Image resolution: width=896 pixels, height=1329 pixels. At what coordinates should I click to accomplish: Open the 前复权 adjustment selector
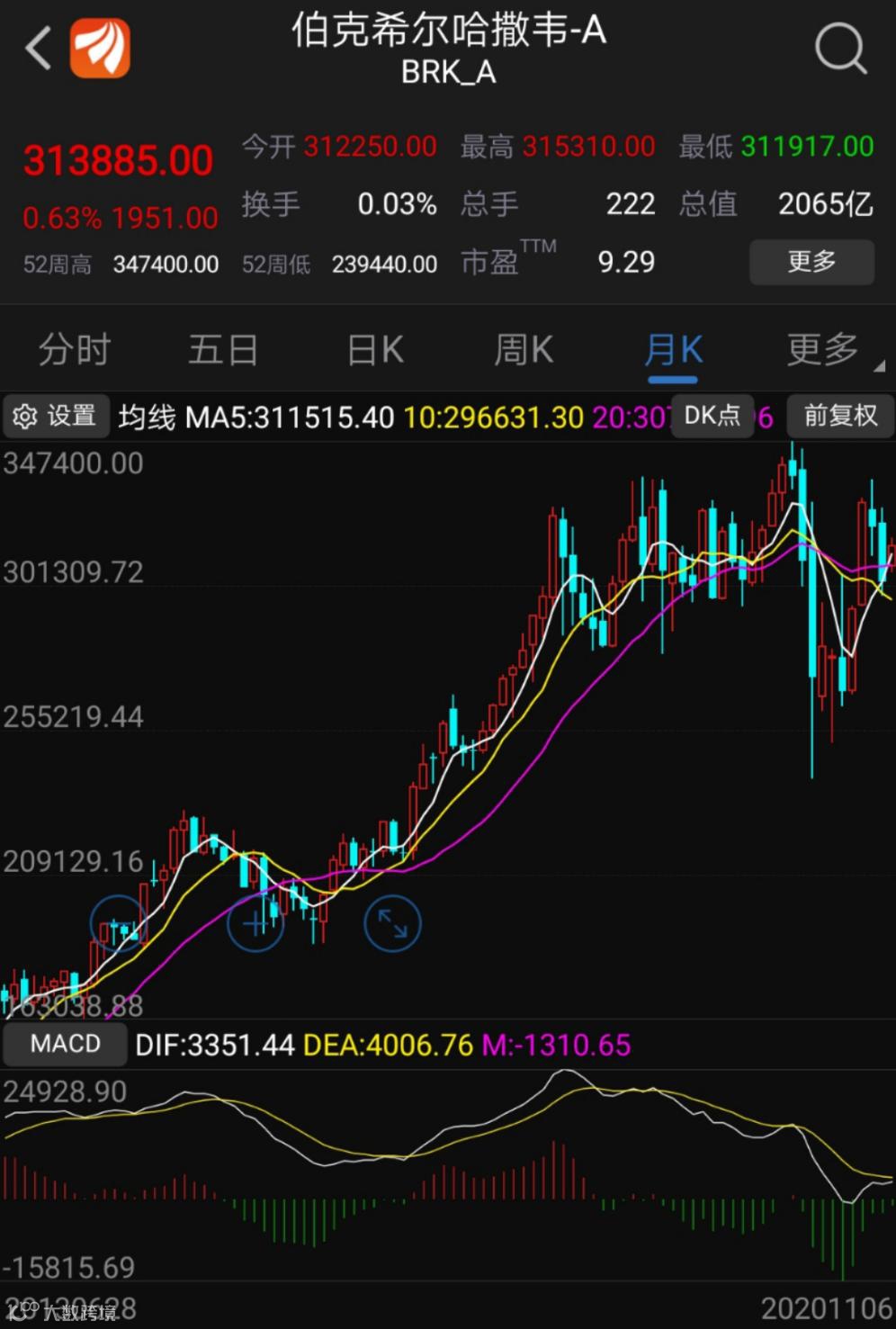tap(840, 415)
